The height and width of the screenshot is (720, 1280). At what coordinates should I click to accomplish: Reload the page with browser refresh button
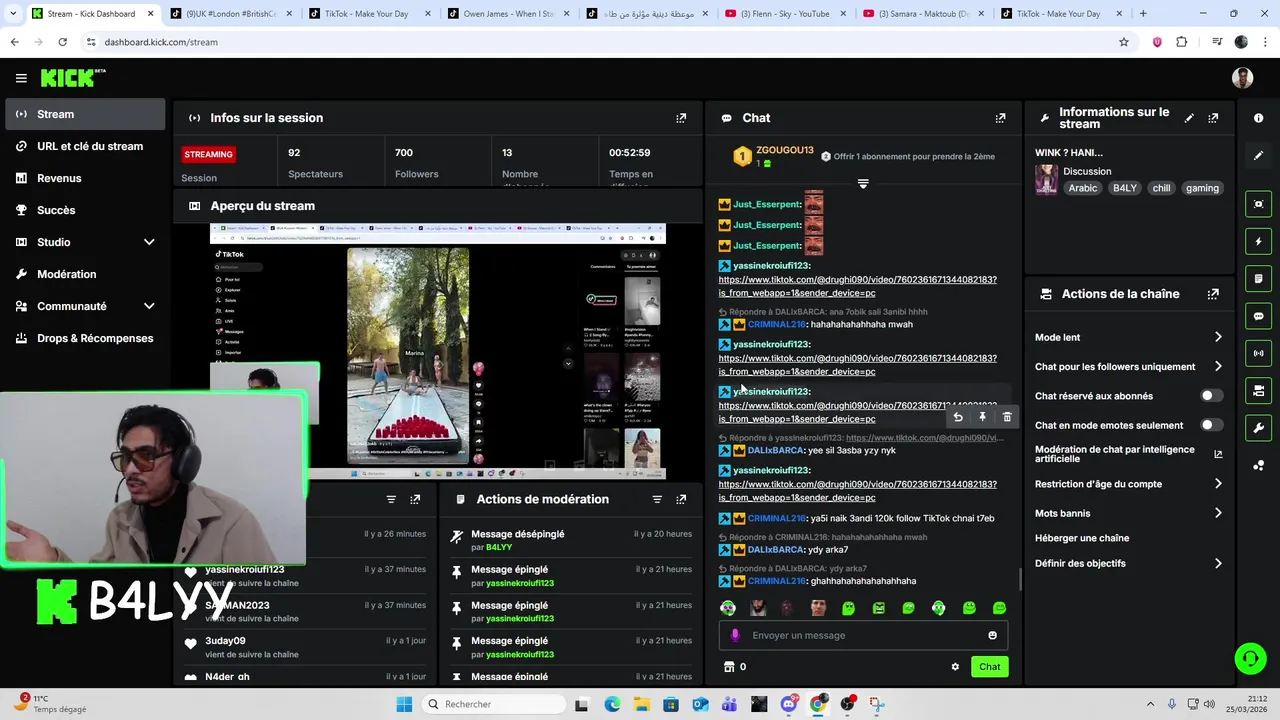tap(62, 42)
